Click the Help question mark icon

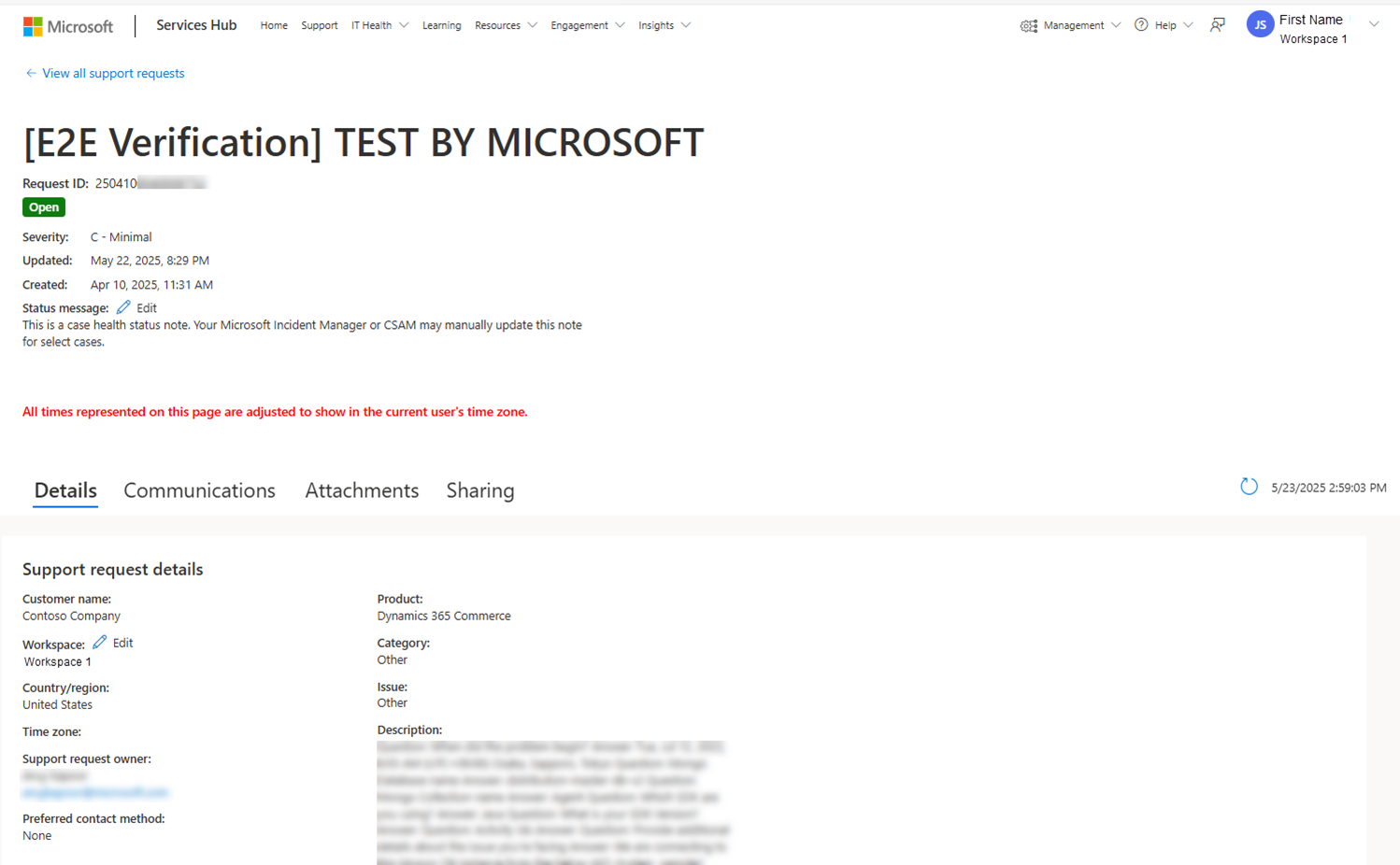[1141, 25]
